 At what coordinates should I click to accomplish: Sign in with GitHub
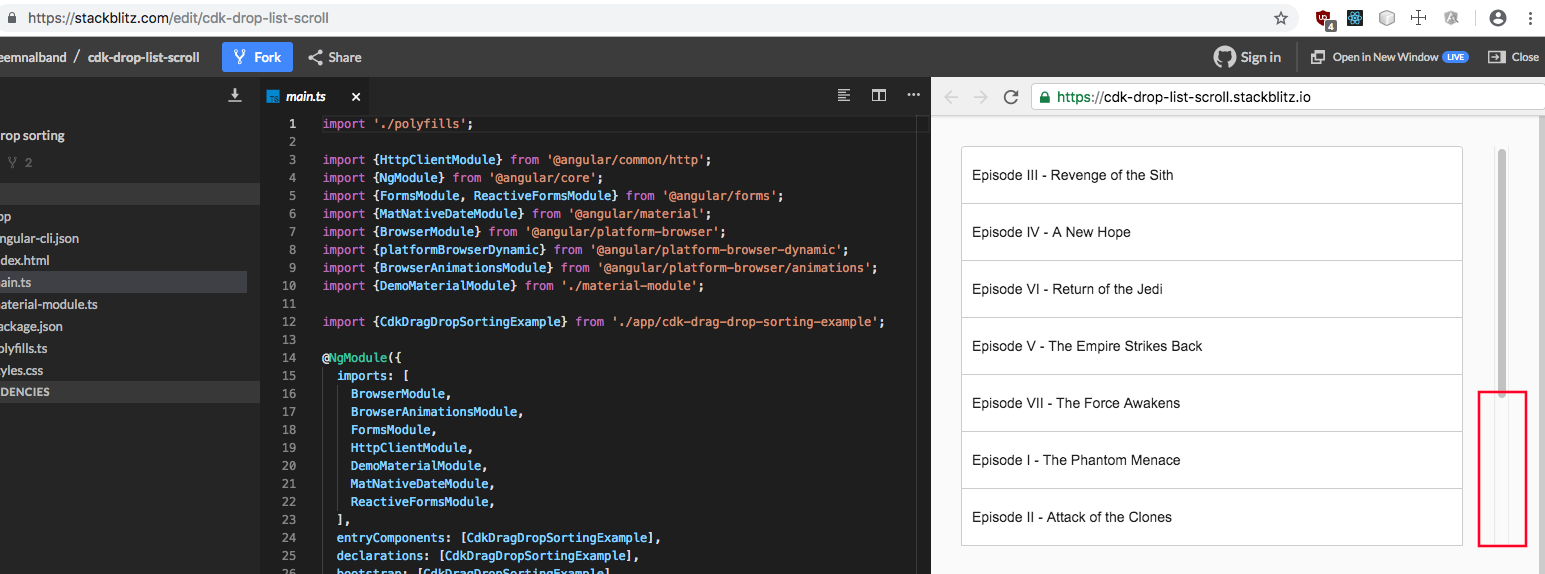click(x=1247, y=57)
